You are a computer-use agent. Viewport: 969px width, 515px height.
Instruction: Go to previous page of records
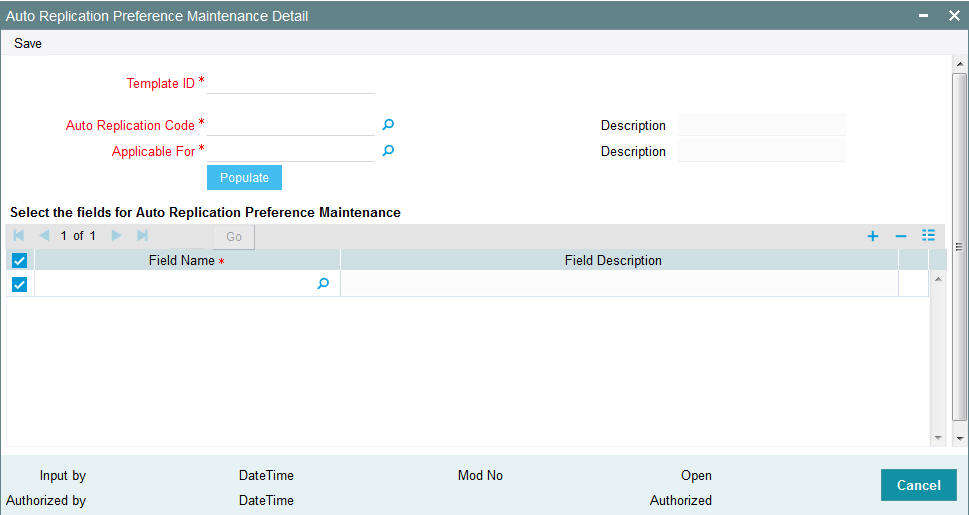(44, 236)
